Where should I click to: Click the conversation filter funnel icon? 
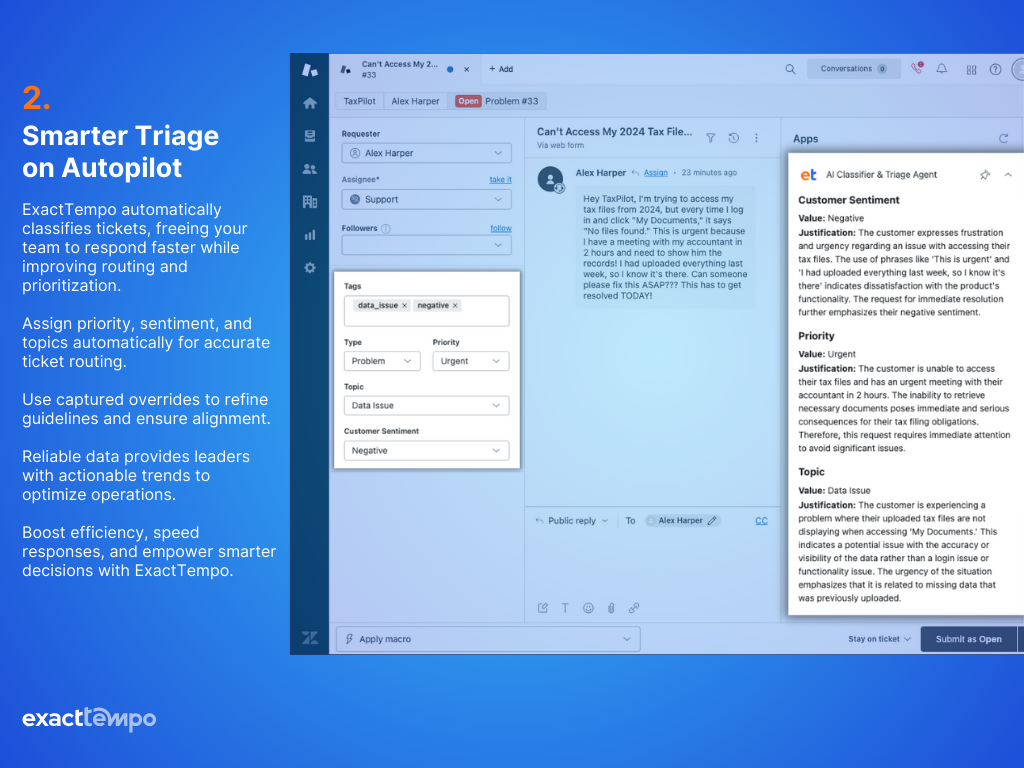[711, 138]
